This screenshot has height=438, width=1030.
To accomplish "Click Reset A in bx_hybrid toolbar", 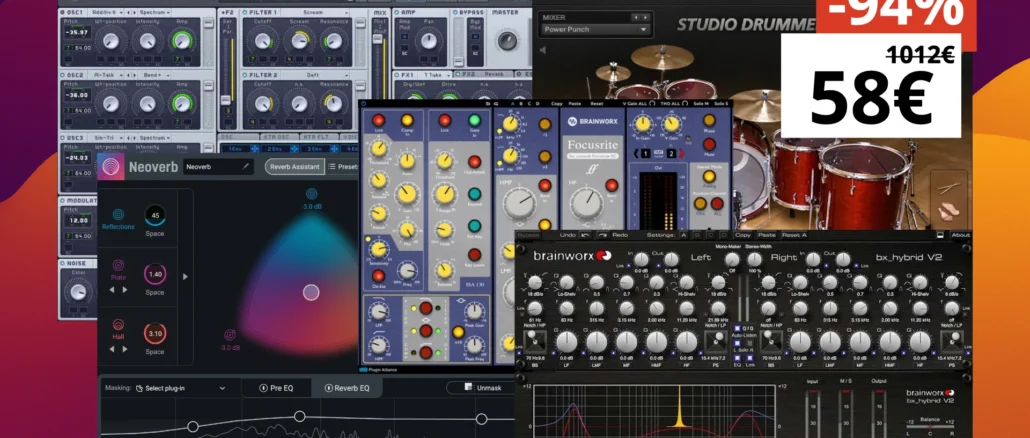I will pyautogui.click(x=794, y=235).
